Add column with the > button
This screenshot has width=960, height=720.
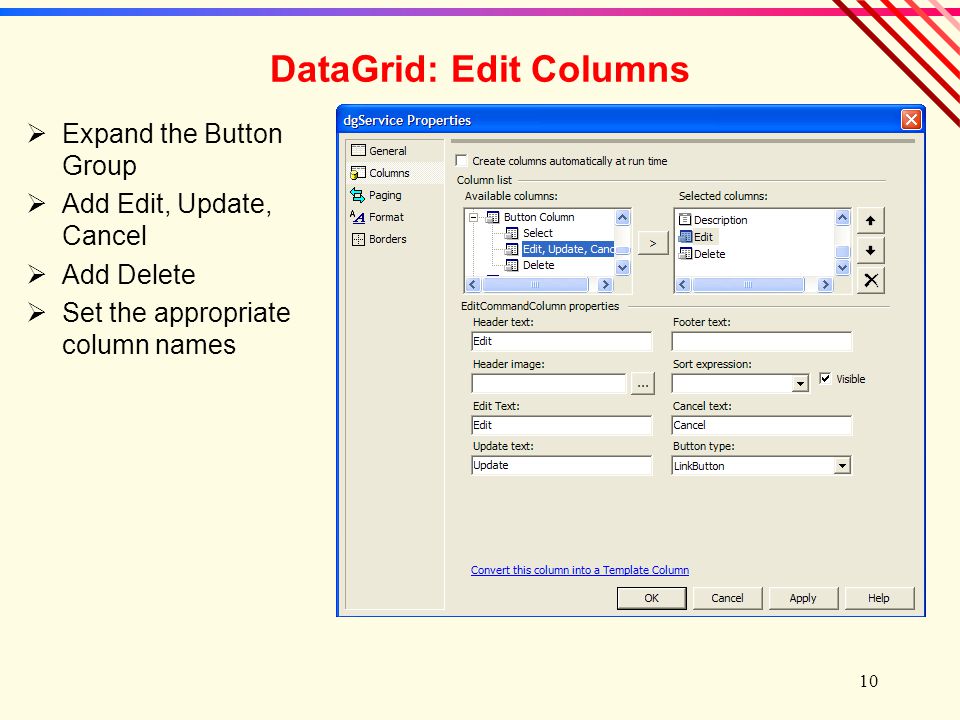tap(653, 243)
